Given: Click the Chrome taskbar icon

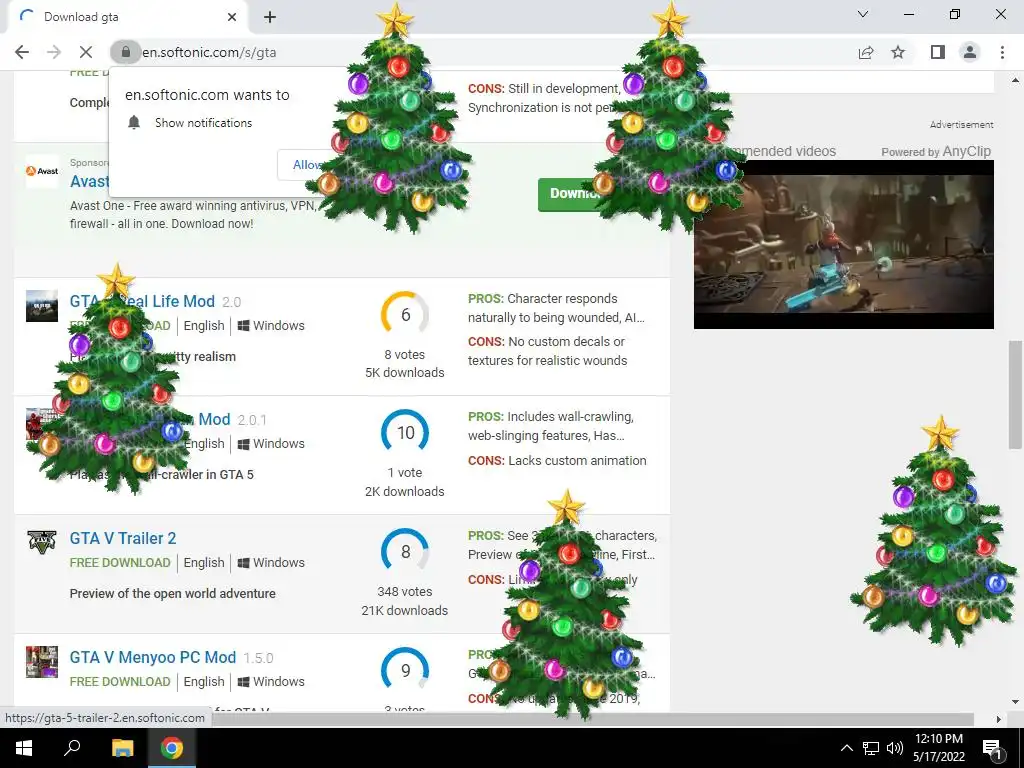Looking at the screenshot, I should 172,748.
